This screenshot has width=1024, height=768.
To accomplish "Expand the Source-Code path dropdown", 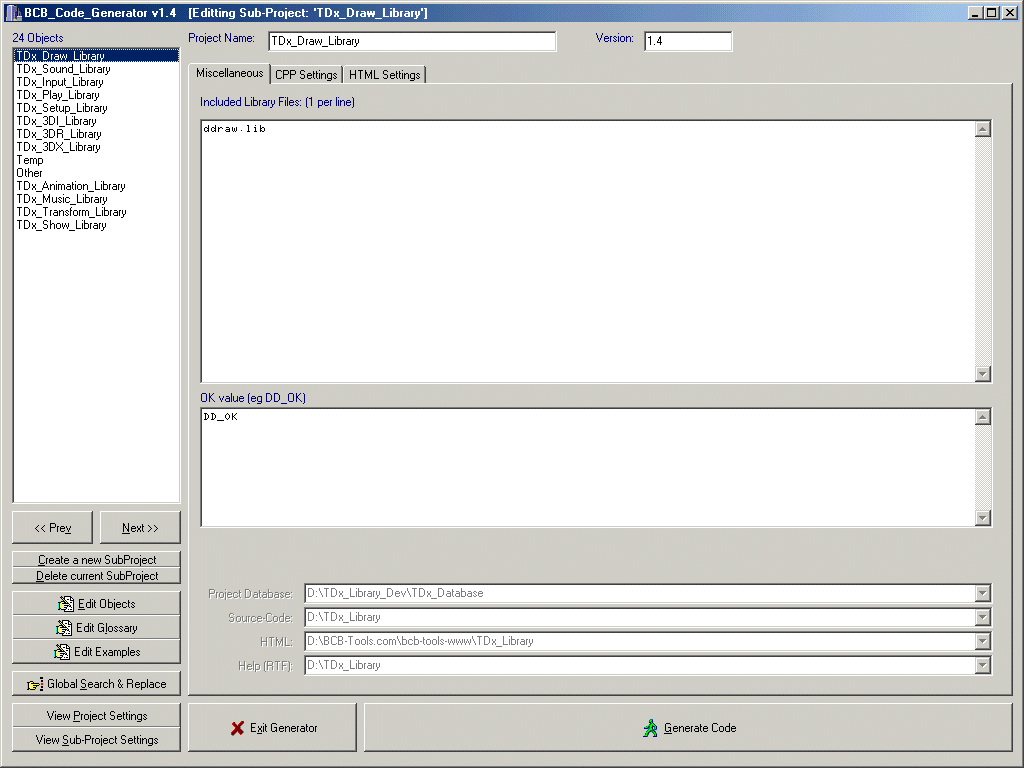I will click(983, 617).
